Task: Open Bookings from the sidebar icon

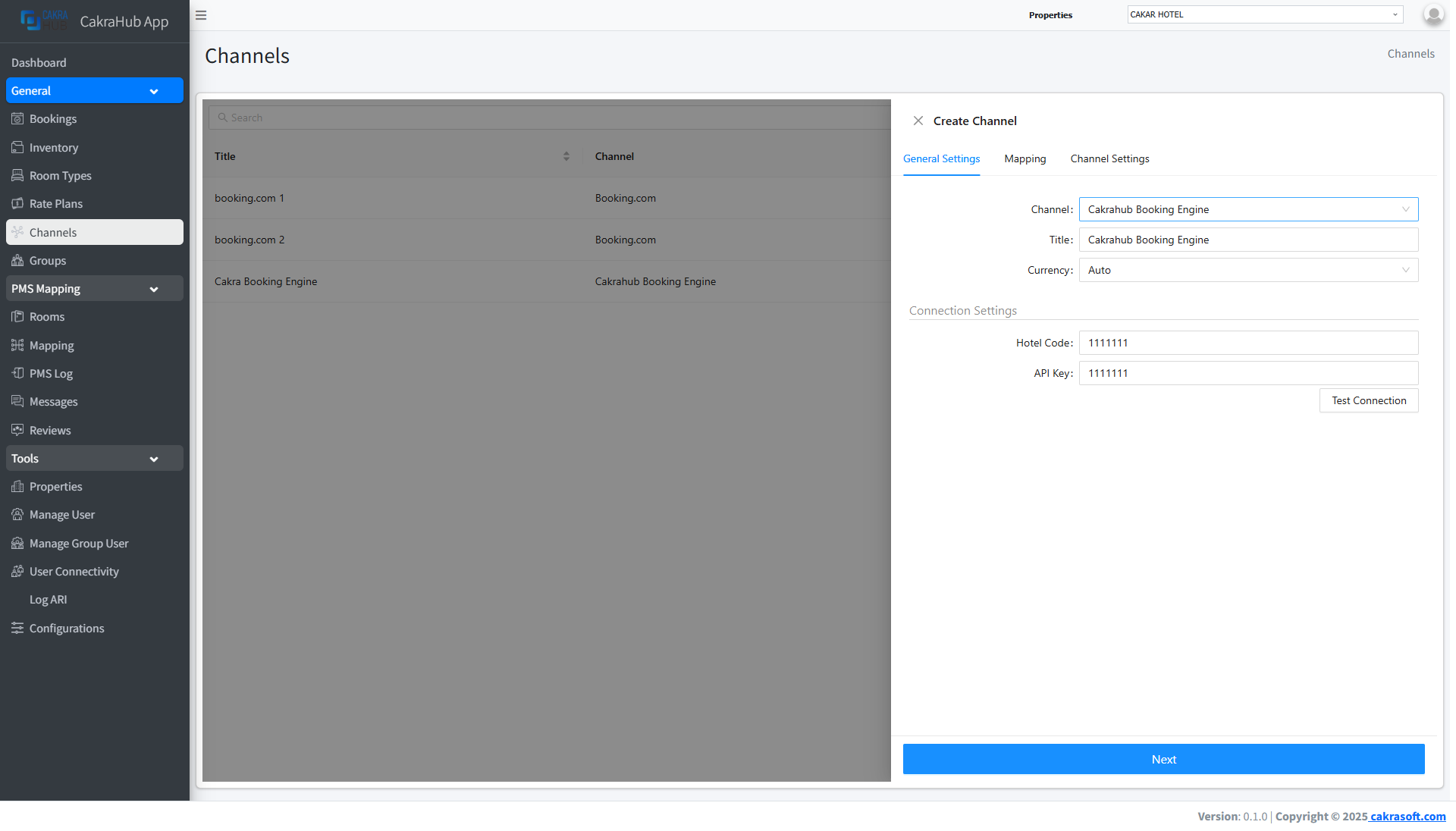Action: 17,119
